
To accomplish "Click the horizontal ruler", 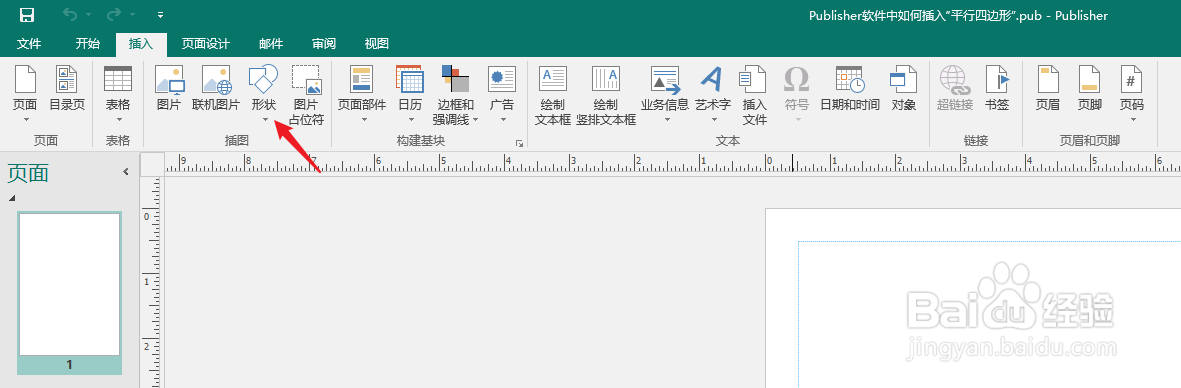I will (673, 164).
